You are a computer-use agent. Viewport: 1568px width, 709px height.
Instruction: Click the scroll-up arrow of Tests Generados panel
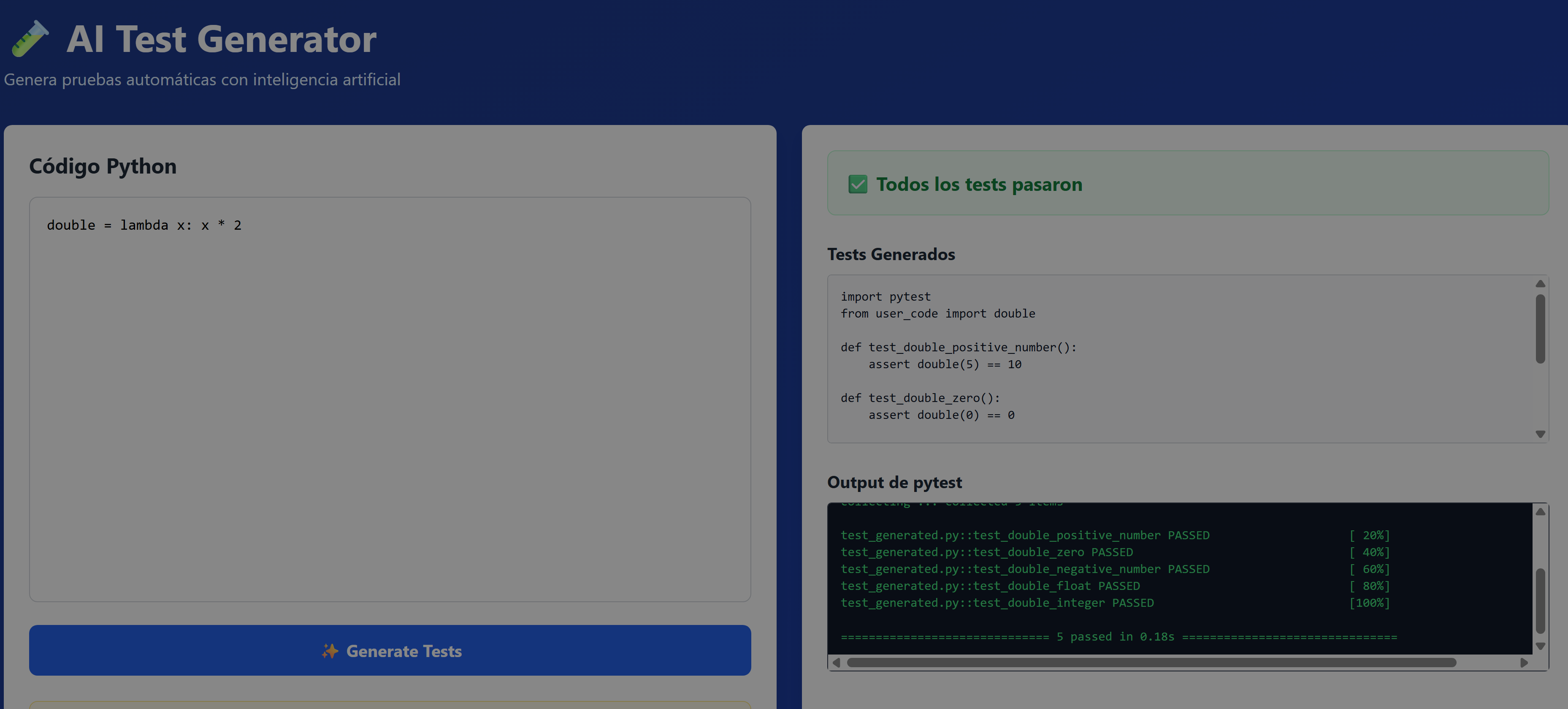1540,283
